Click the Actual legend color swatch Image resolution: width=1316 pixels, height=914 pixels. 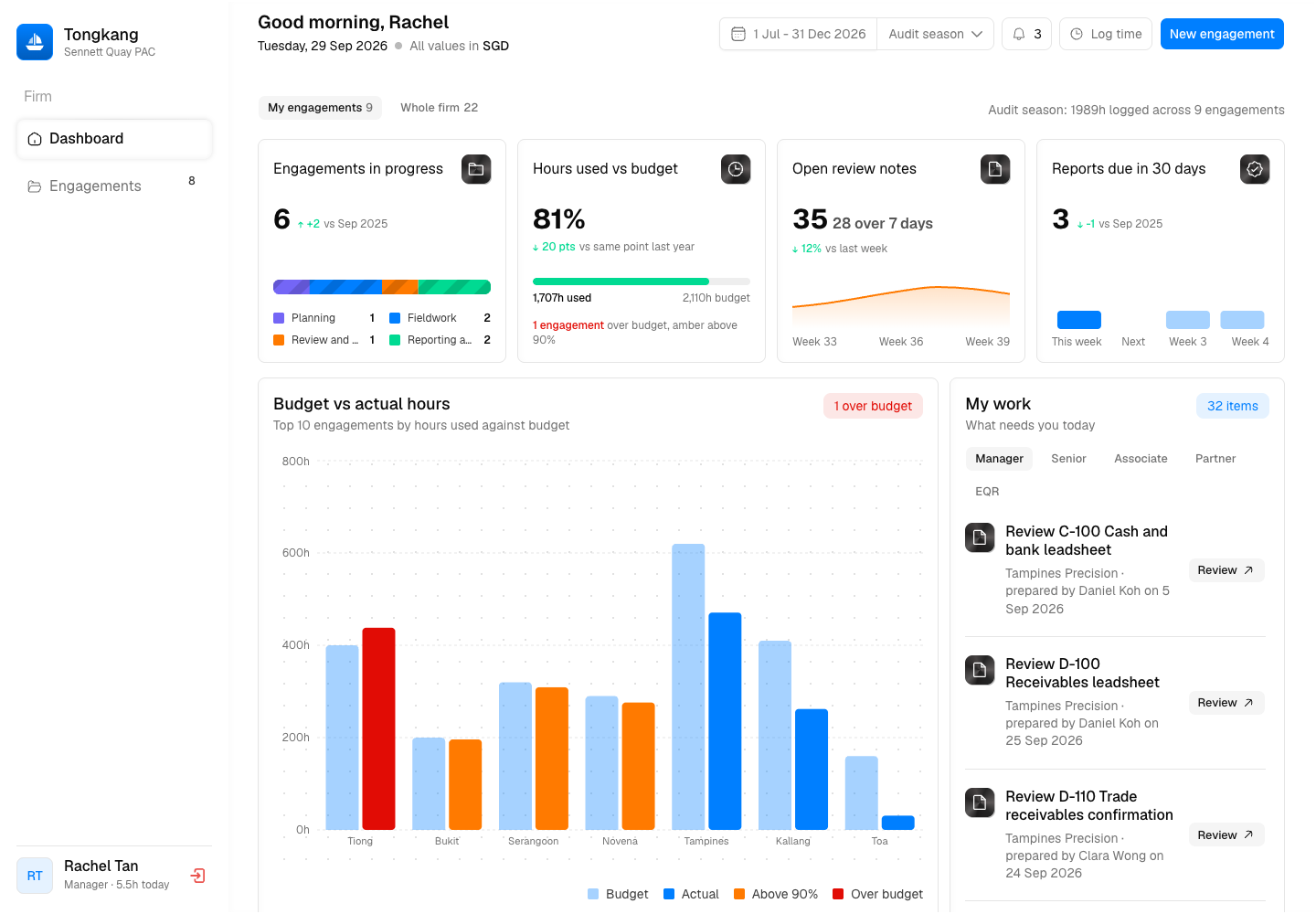(669, 894)
